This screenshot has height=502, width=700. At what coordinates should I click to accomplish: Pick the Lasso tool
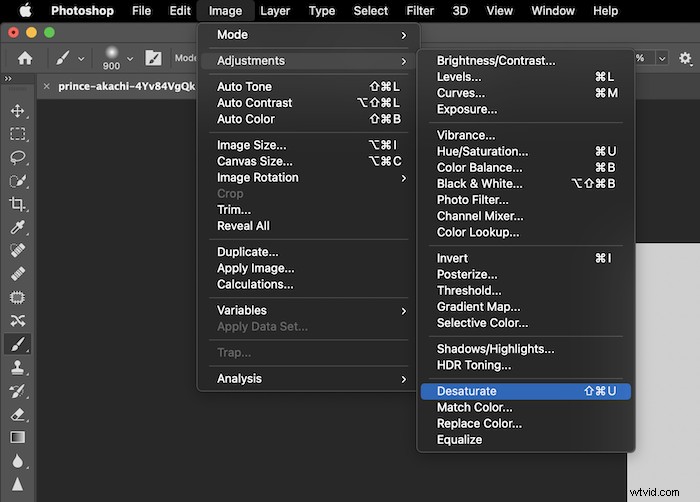[17, 157]
